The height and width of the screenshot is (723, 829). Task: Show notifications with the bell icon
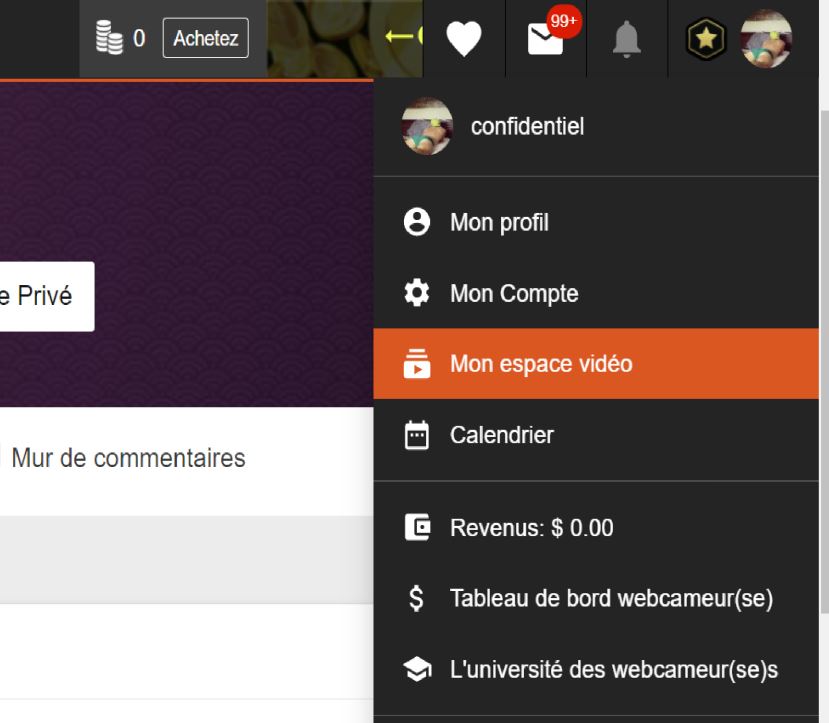(627, 39)
